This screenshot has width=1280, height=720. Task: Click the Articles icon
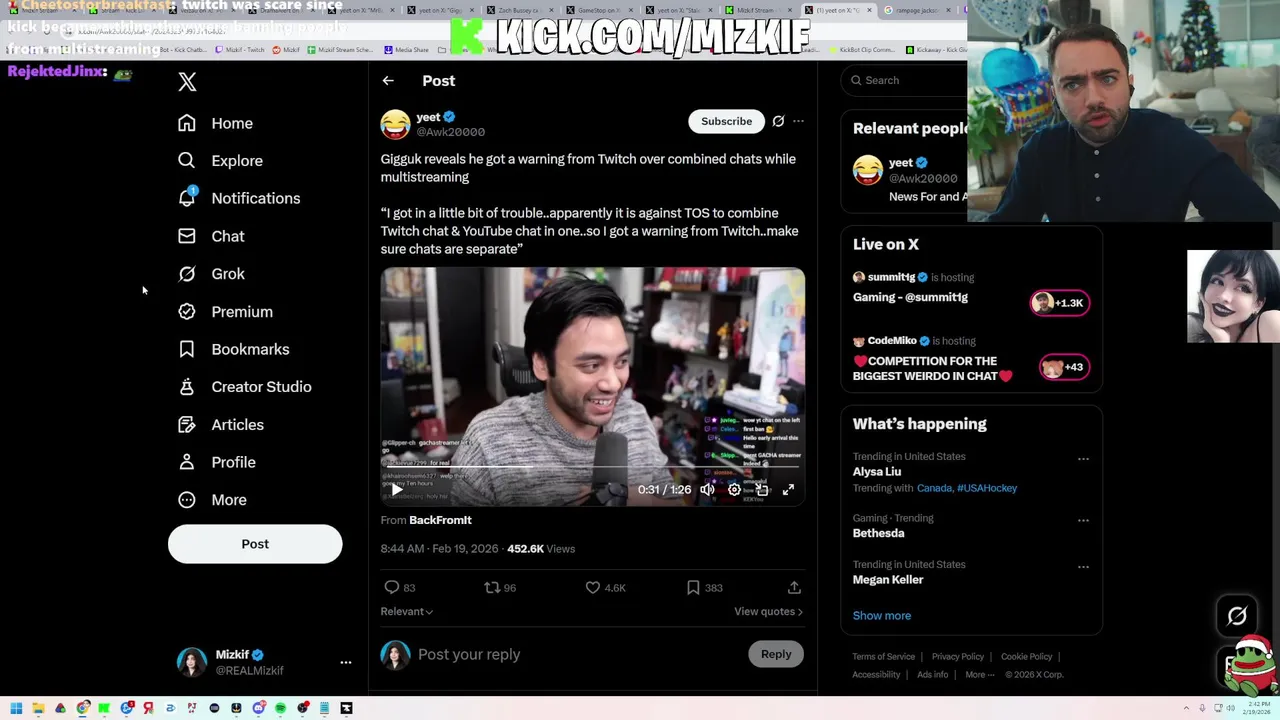(187, 425)
